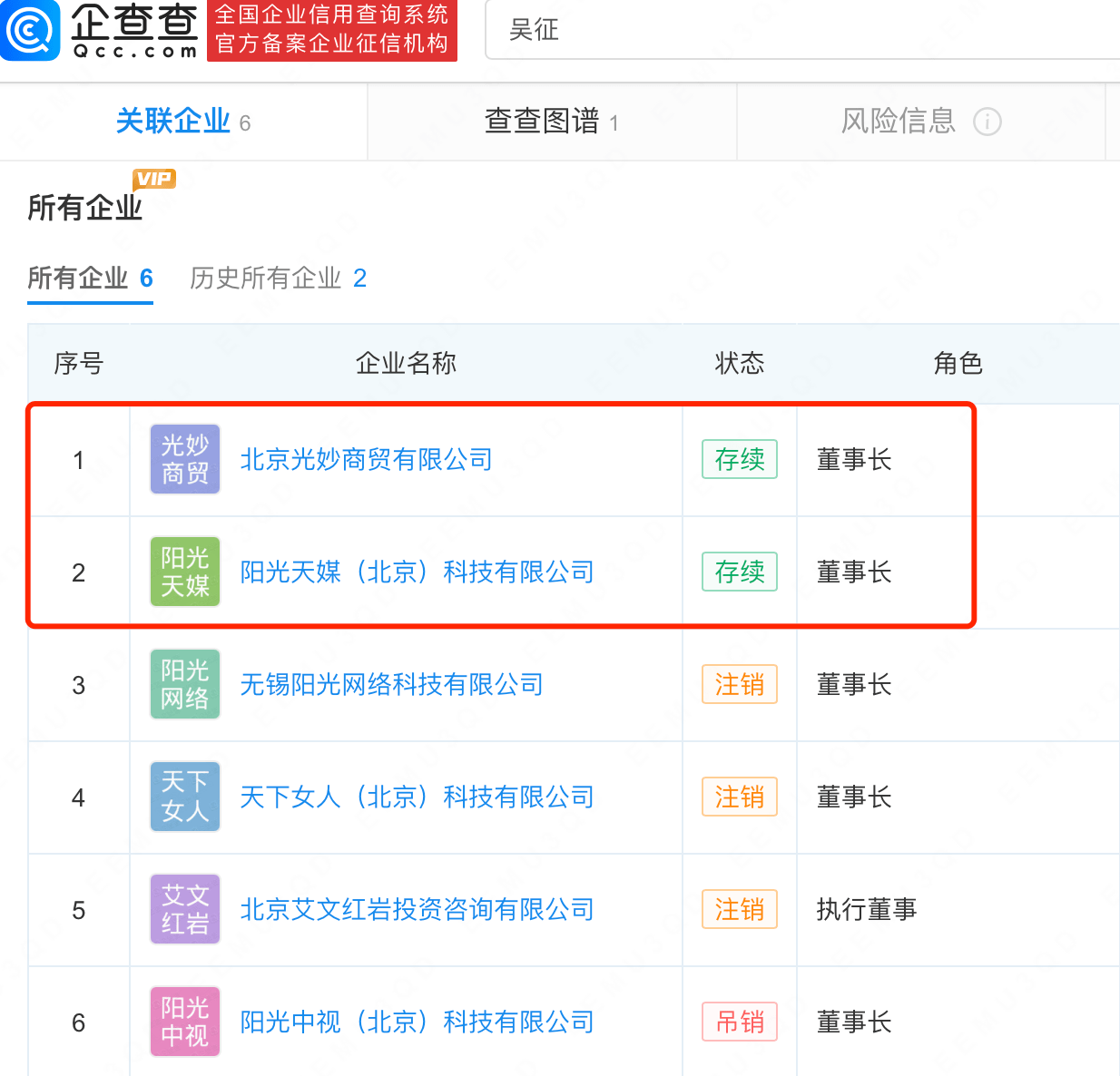Screen dimensions: 1120x1076
Task: Switch to the 查查图谱 tab
Action: pyautogui.click(x=552, y=121)
